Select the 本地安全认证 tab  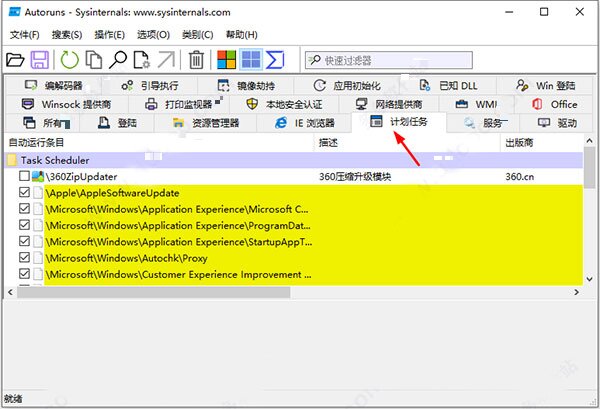(x=284, y=104)
